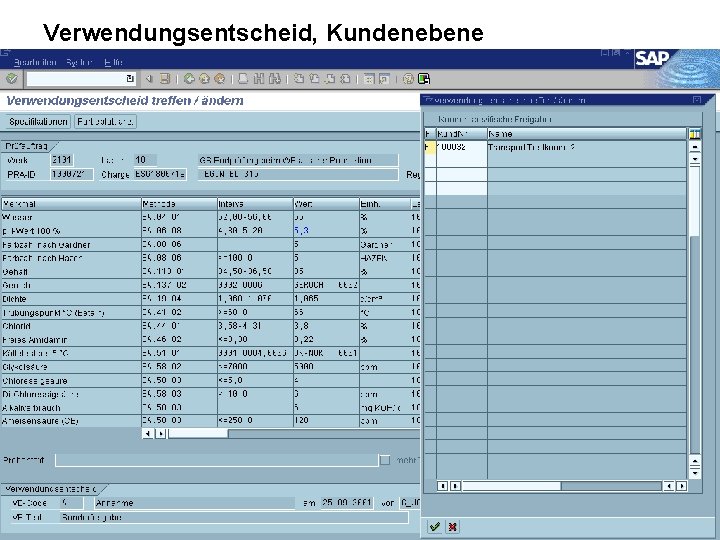Open Help with the question mark icon
720x540 pixels.
pyautogui.click(x=408, y=79)
